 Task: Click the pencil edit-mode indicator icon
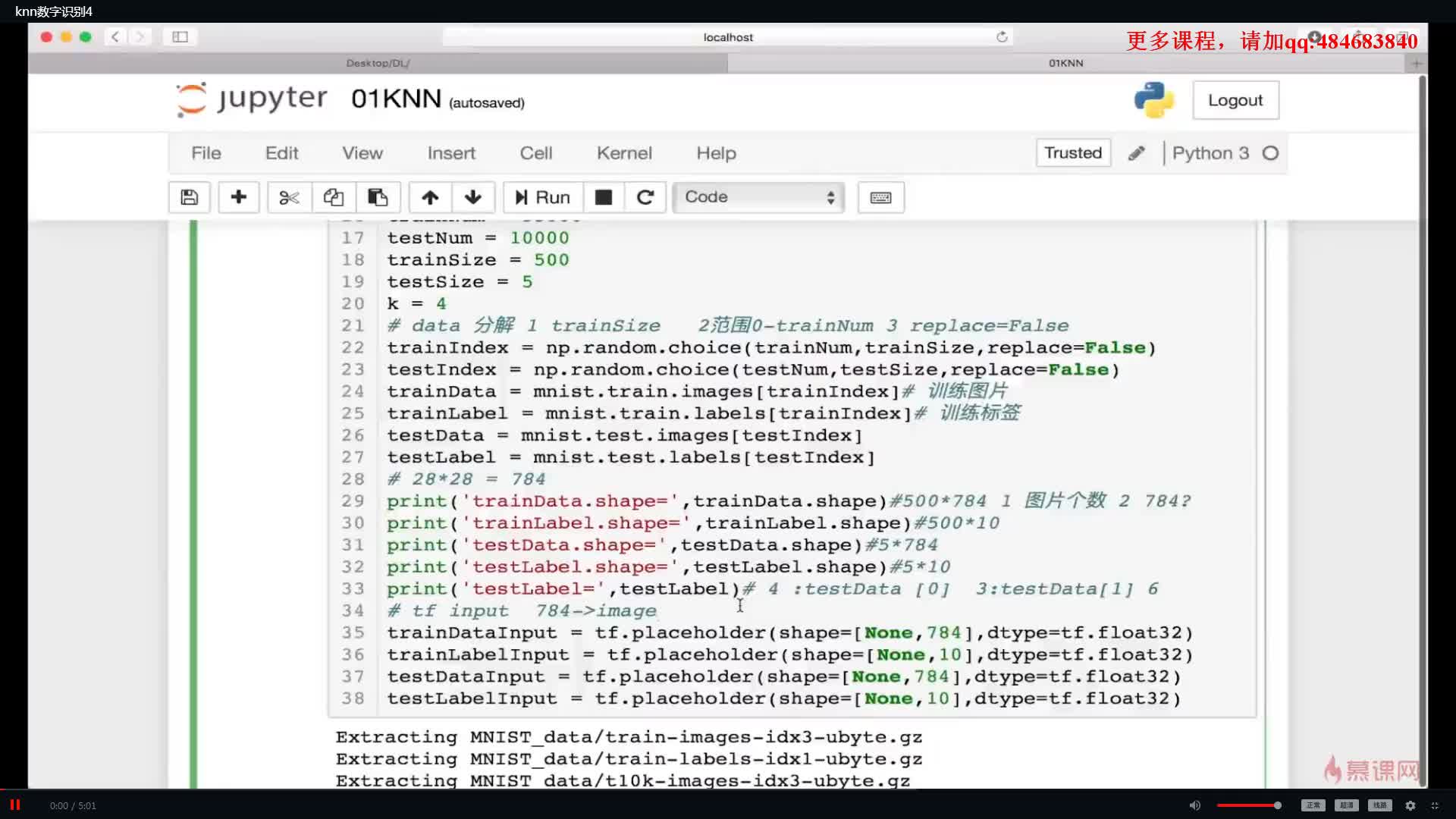(x=1136, y=153)
